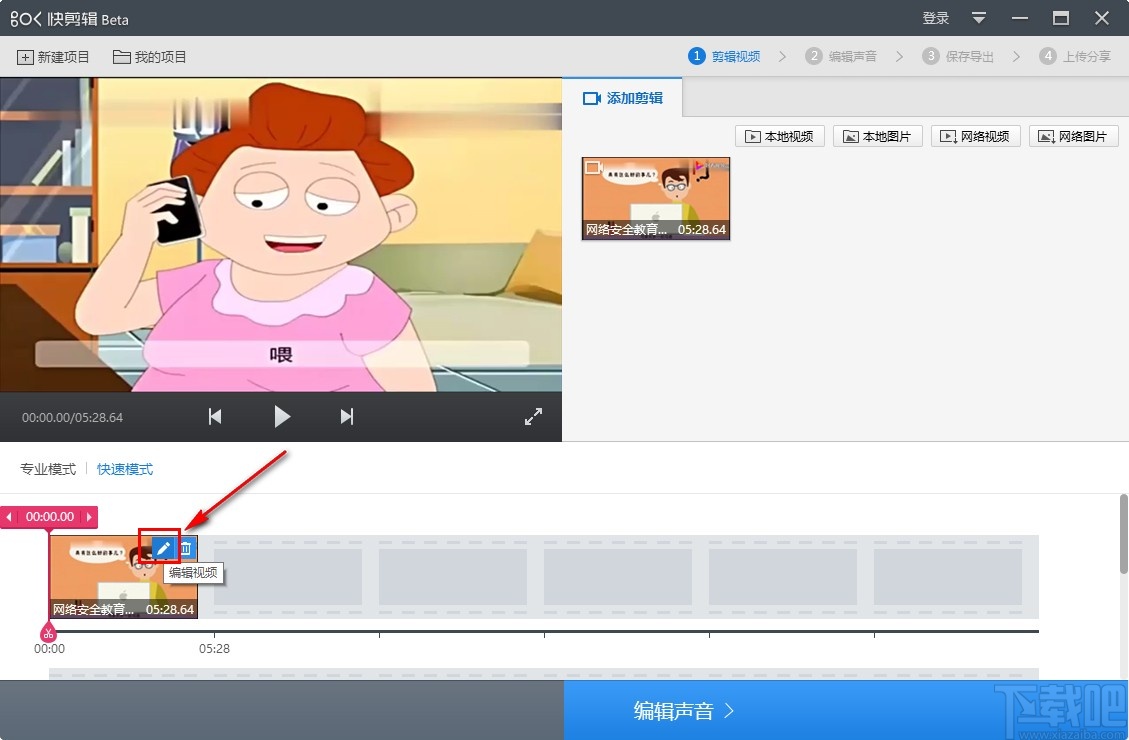Image resolution: width=1129 pixels, height=740 pixels.
Task: Click the video preview image
Action: tap(281, 235)
